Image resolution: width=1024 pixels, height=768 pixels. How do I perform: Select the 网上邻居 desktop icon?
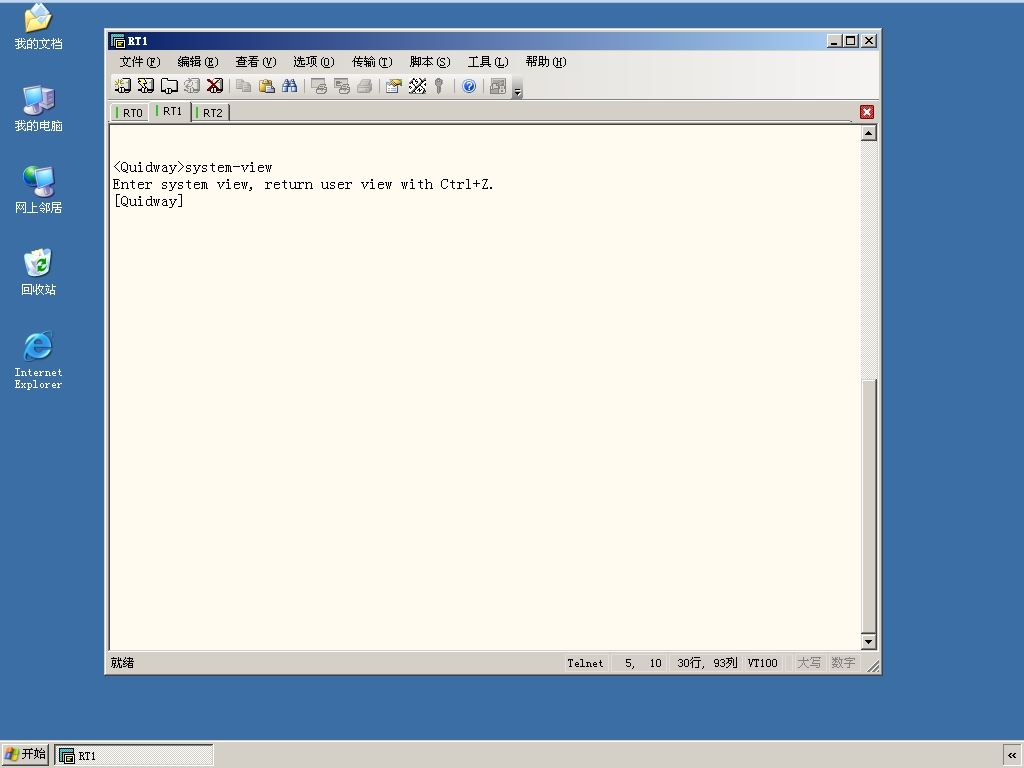click(38, 190)
